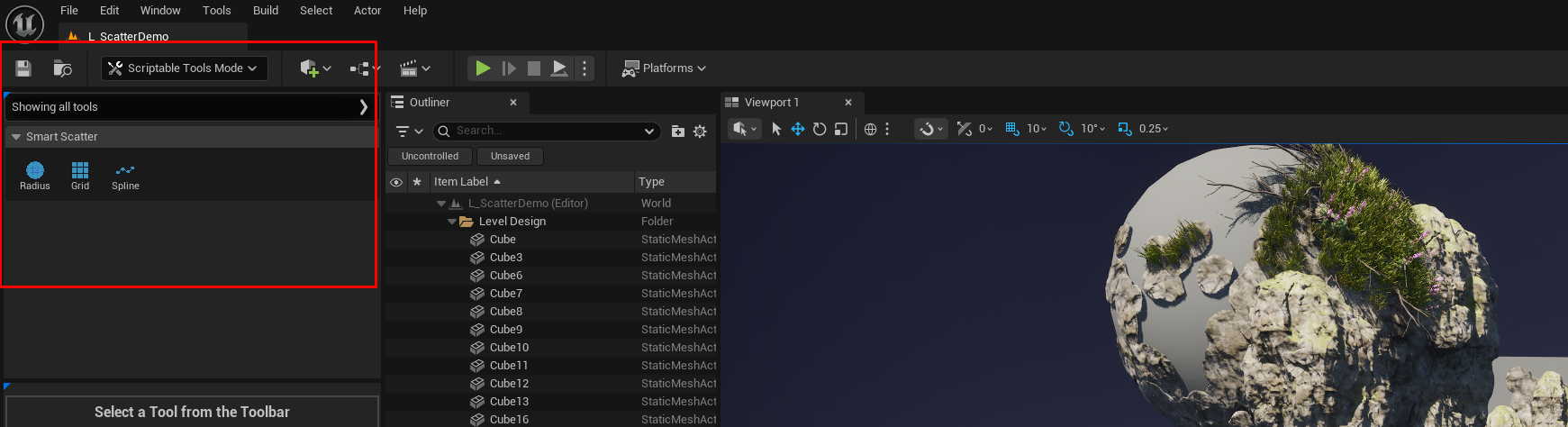
Task: Select the Radius scatter tool
Action: pos(35,175)
